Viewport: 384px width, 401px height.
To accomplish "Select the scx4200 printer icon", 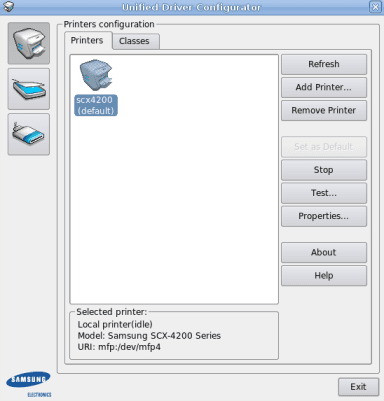I will pyautogui.click(x=96, y=75).
